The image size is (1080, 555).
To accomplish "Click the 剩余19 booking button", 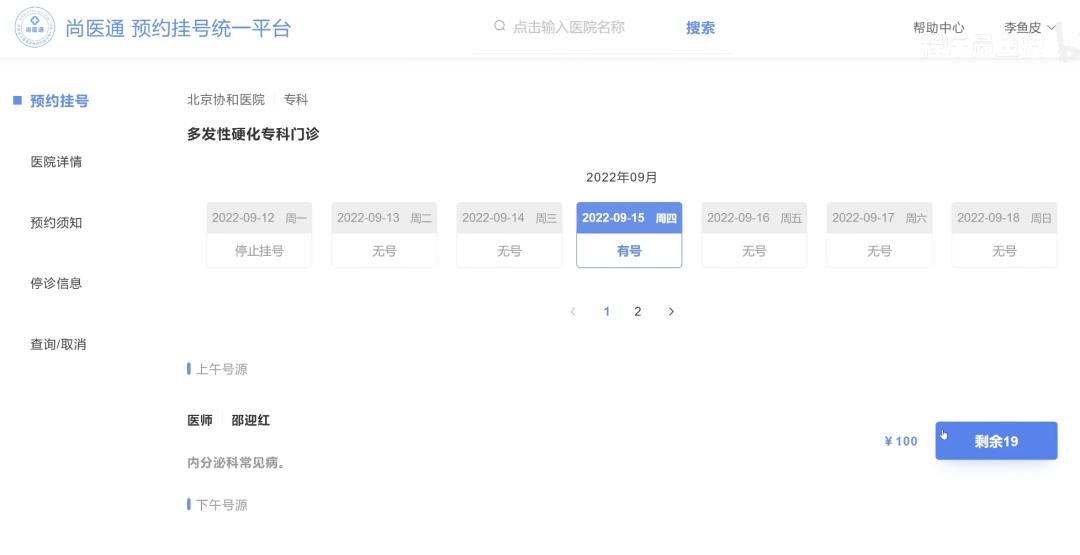I will pos(996,441).
